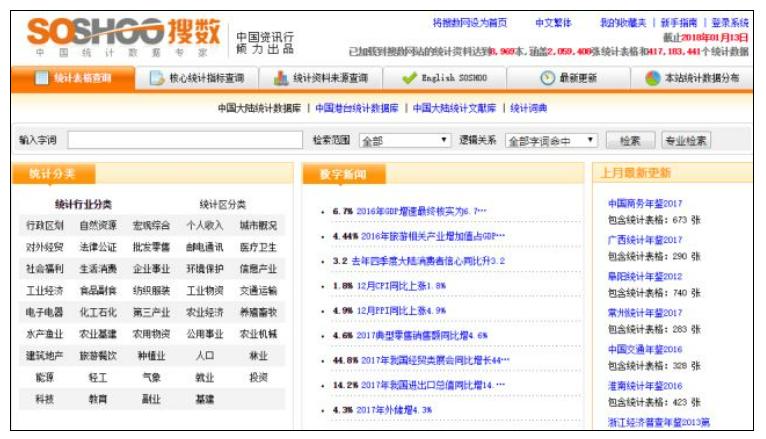Viewport: 766px width, 439px height.
Task: Click the 投资 category
Action: 258,377
